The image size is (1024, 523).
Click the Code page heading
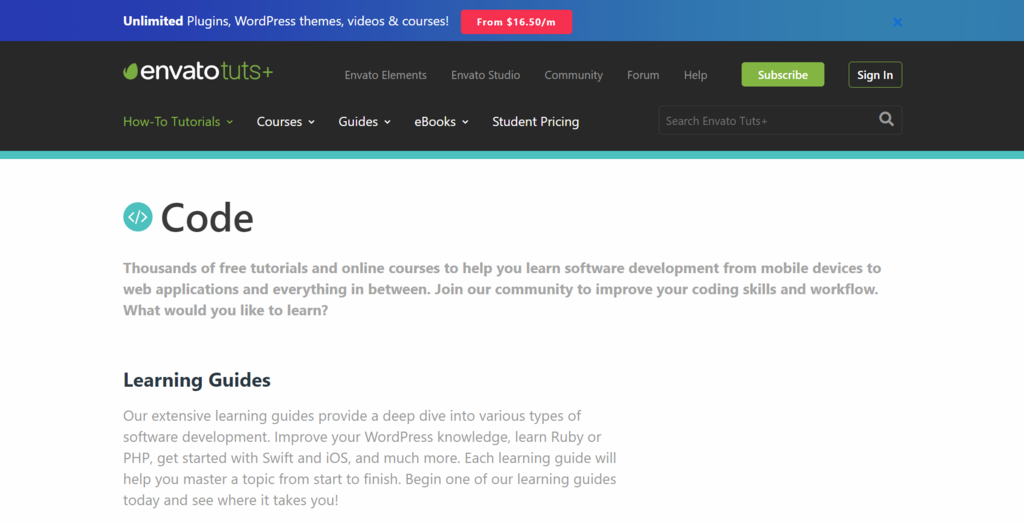[207, 217]
